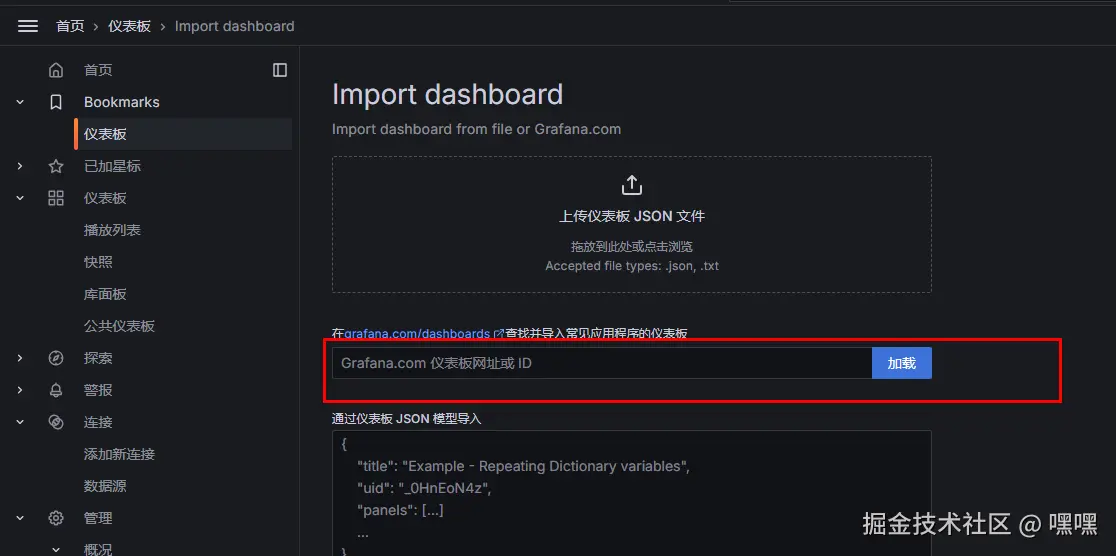Open the hamburger main menu
Viewport: 1116px width, 556px height.
[28, 26]
